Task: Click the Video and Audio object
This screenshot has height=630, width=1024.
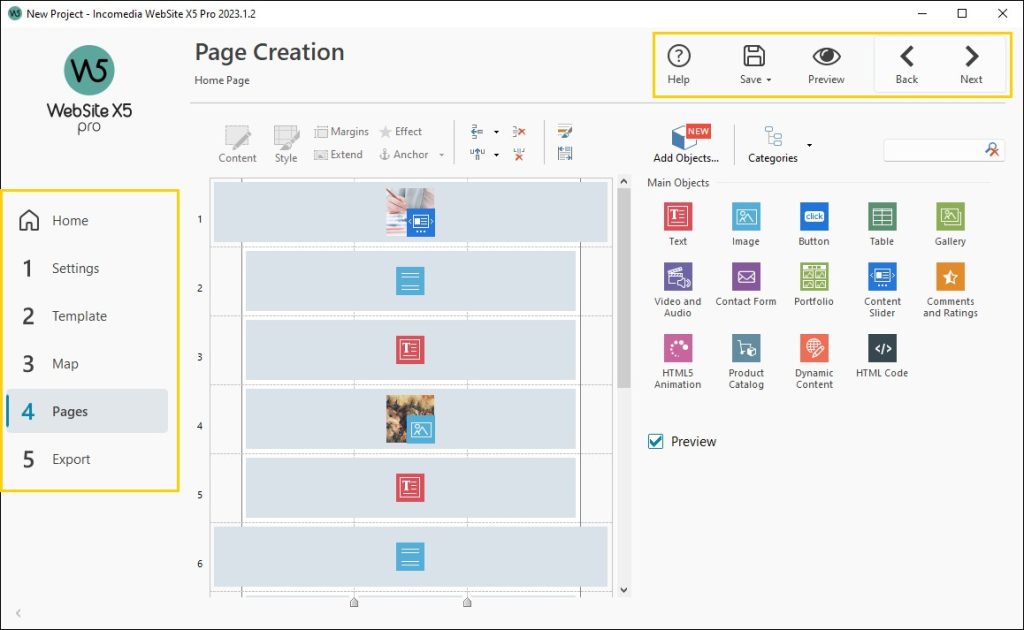Action: (x=678, y=277)
